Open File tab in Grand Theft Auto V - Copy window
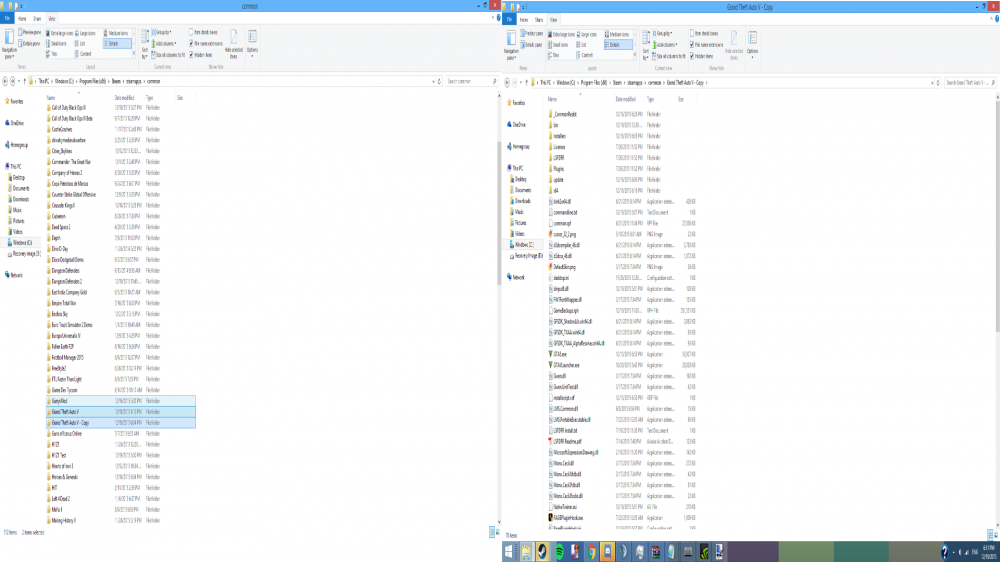This screenshot has height=562, width=1000. 509,20
